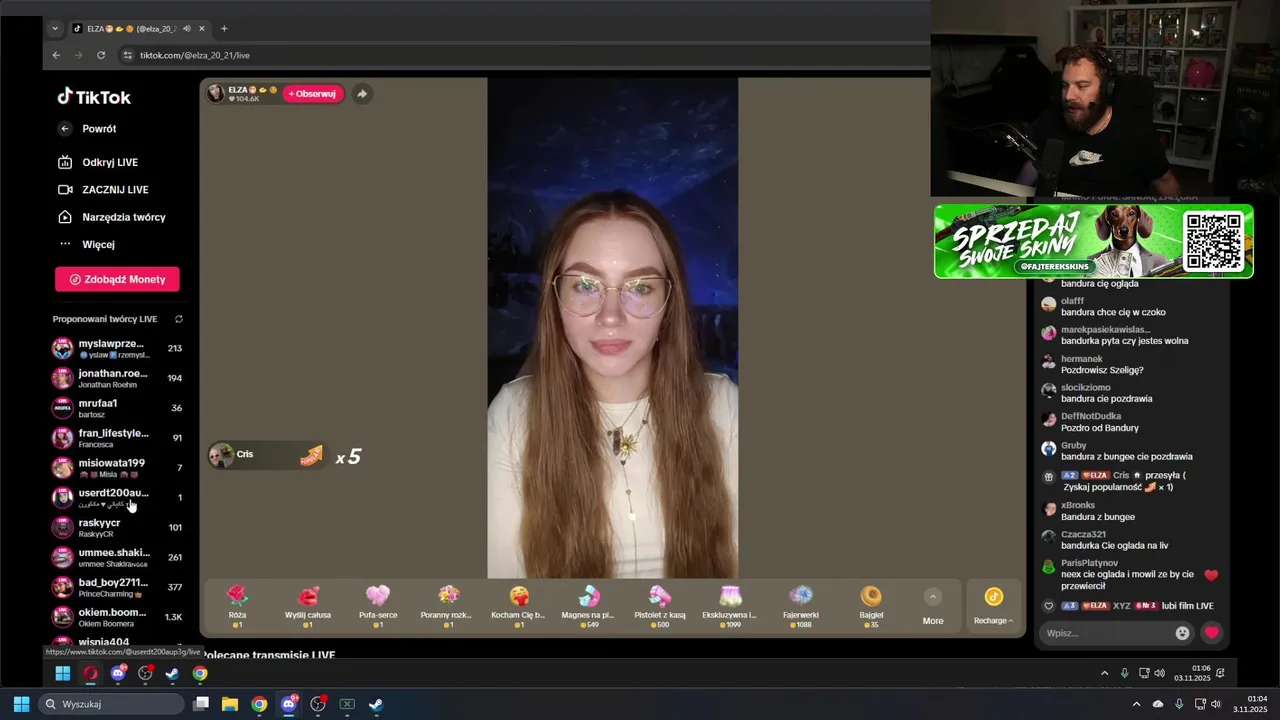Follow ELZA with the Obserwuj button
Viewport: 1280px width, 720px height.
(312, 94)
